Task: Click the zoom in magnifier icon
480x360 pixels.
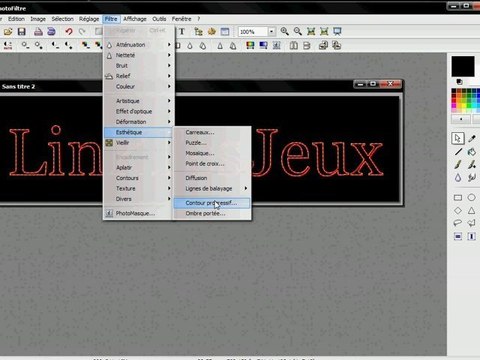Action: point(284,31)
